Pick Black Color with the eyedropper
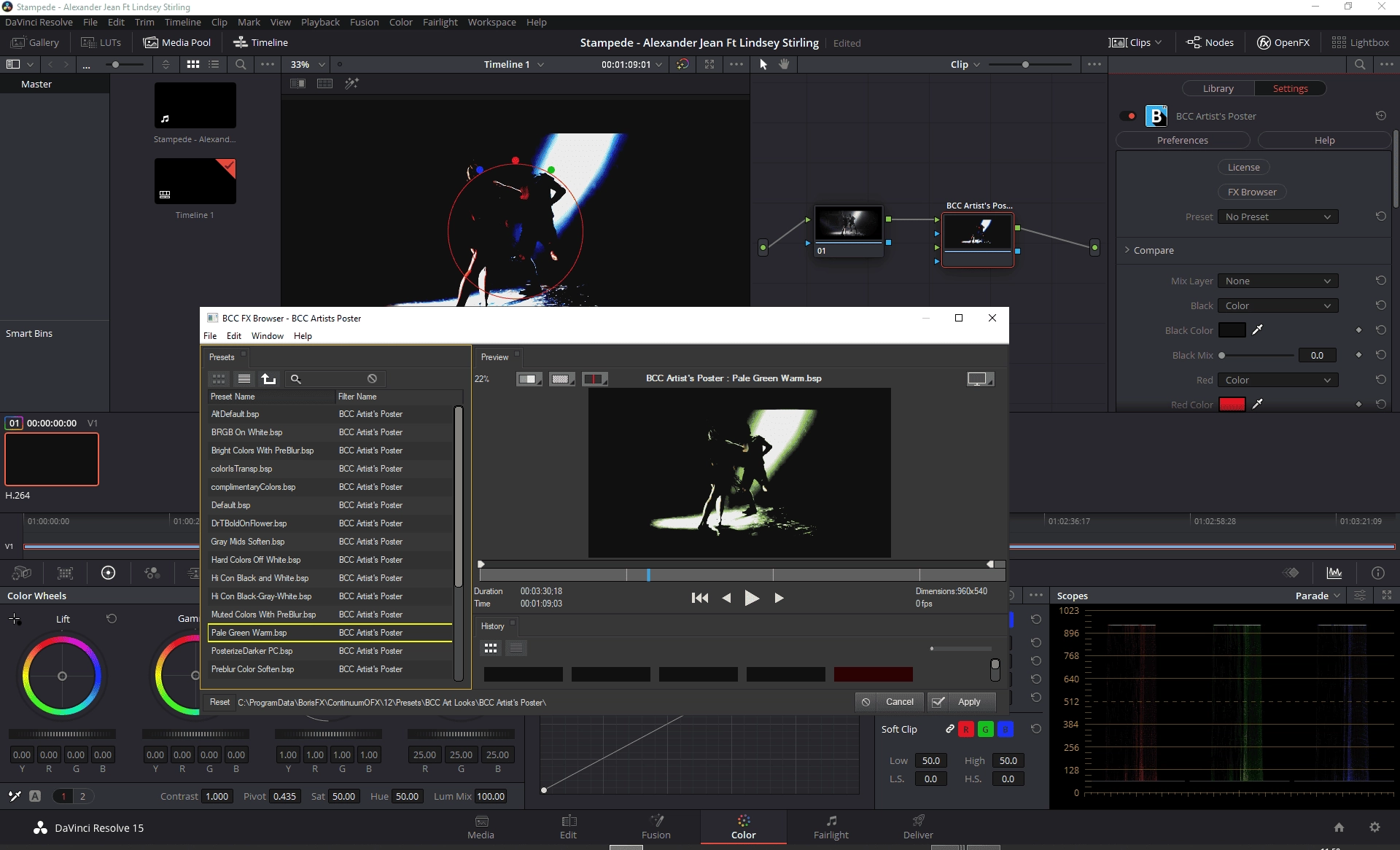Screen dimensions: 1400x850 pos(1257,330)
